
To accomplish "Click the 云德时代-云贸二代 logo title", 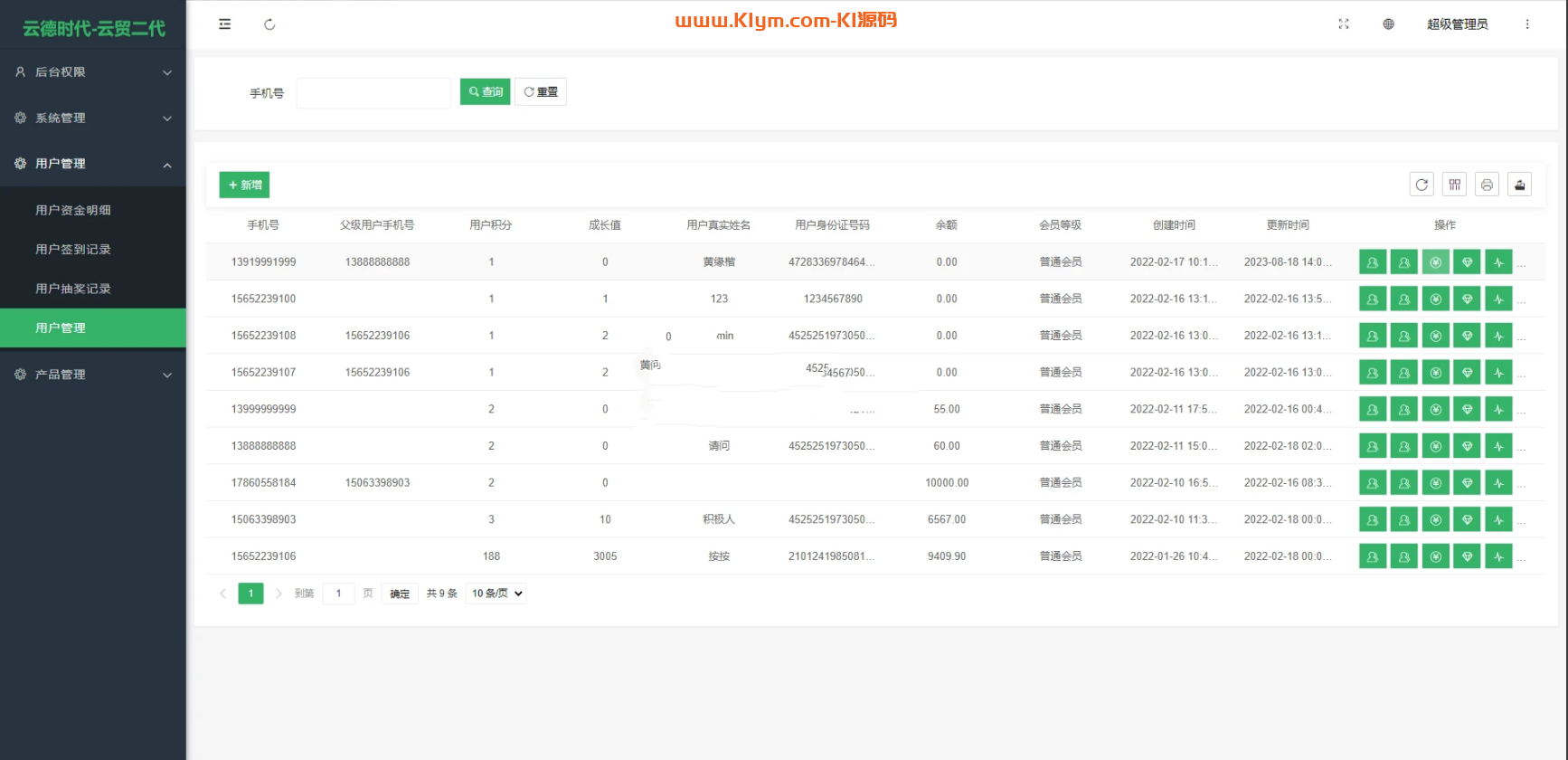I will click(94, 29).
